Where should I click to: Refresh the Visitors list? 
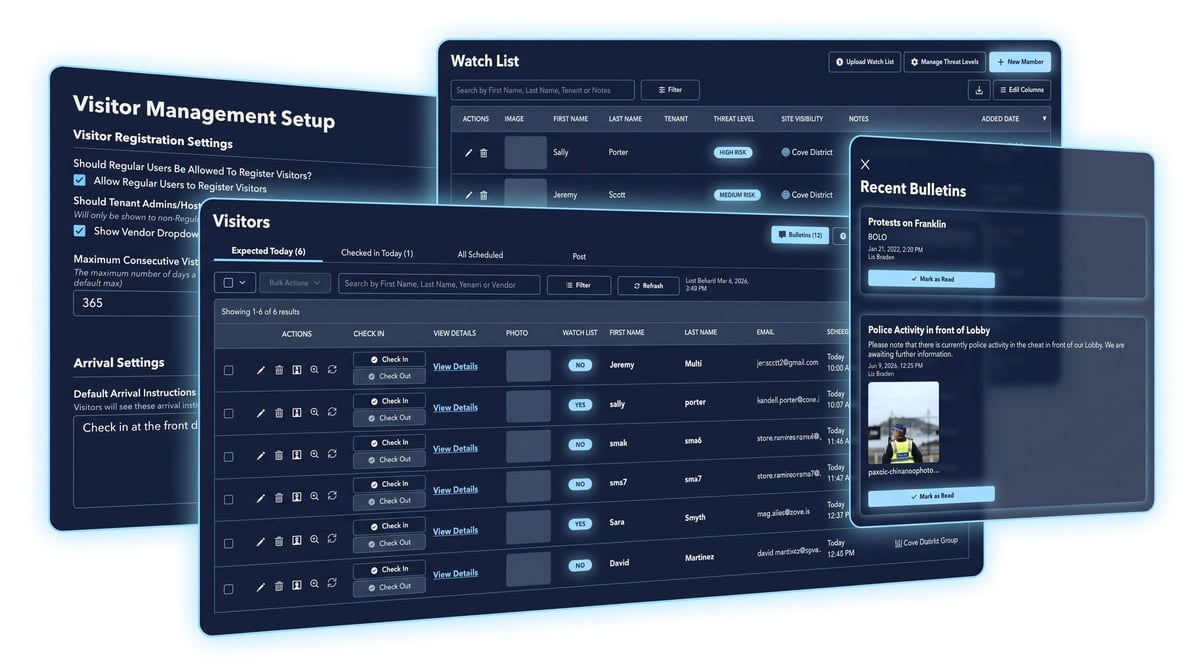[x=648, y=286]
